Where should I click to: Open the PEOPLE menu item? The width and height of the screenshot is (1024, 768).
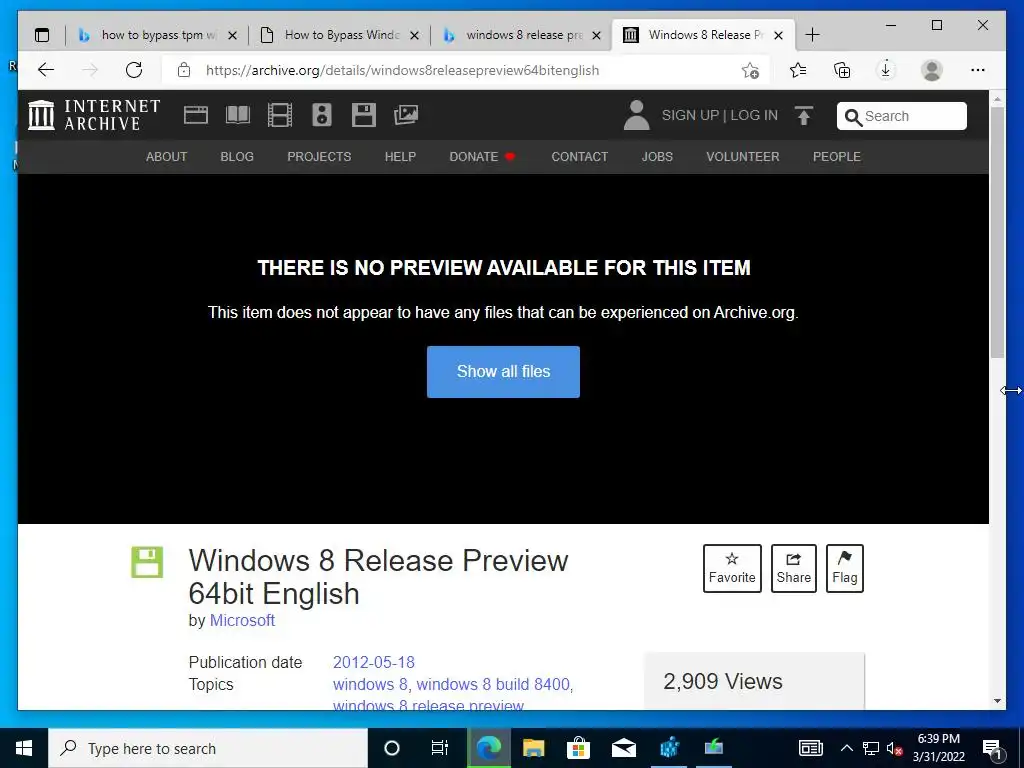[x=837, y=157]
